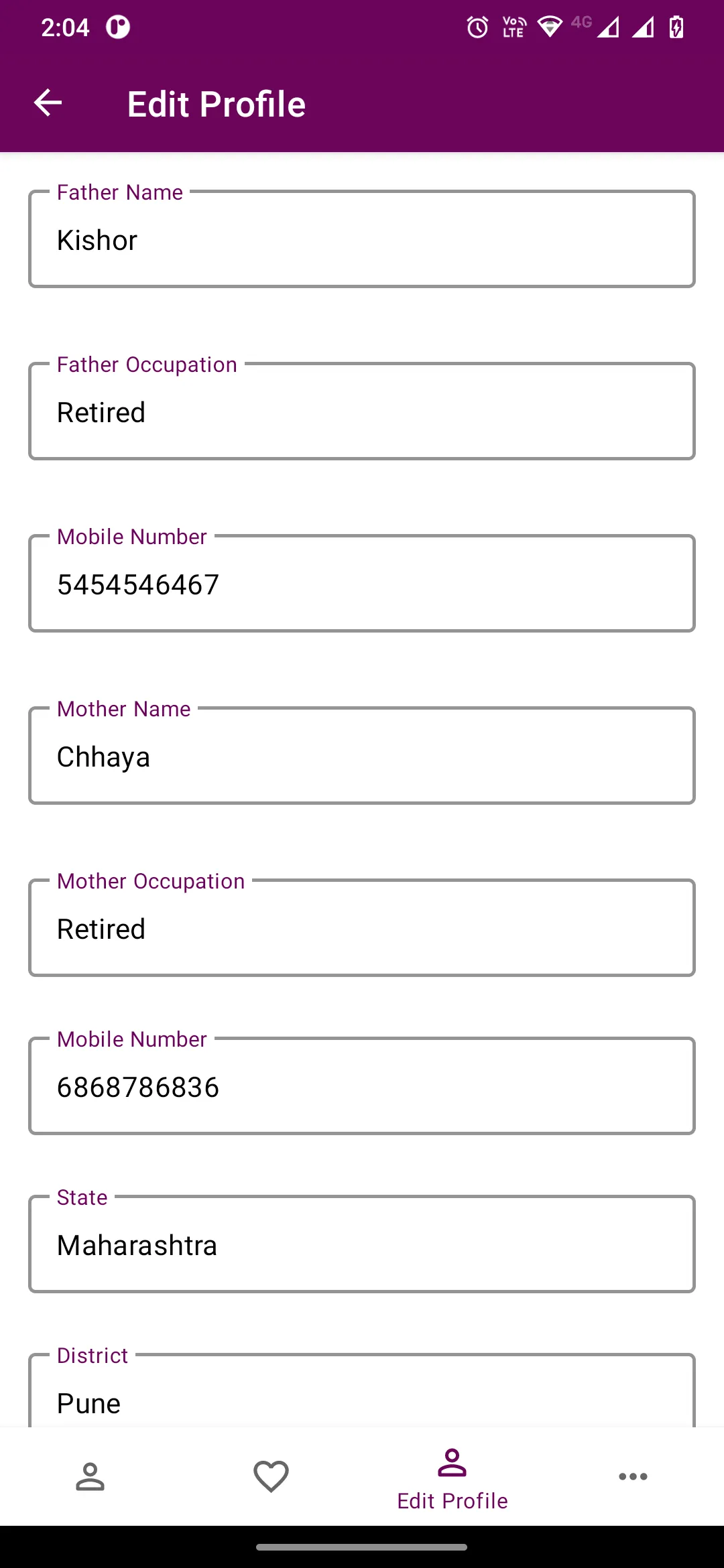Open the District field showing Pune
The height and width of the screenshot is (1568, 724).
[362, 1391]
